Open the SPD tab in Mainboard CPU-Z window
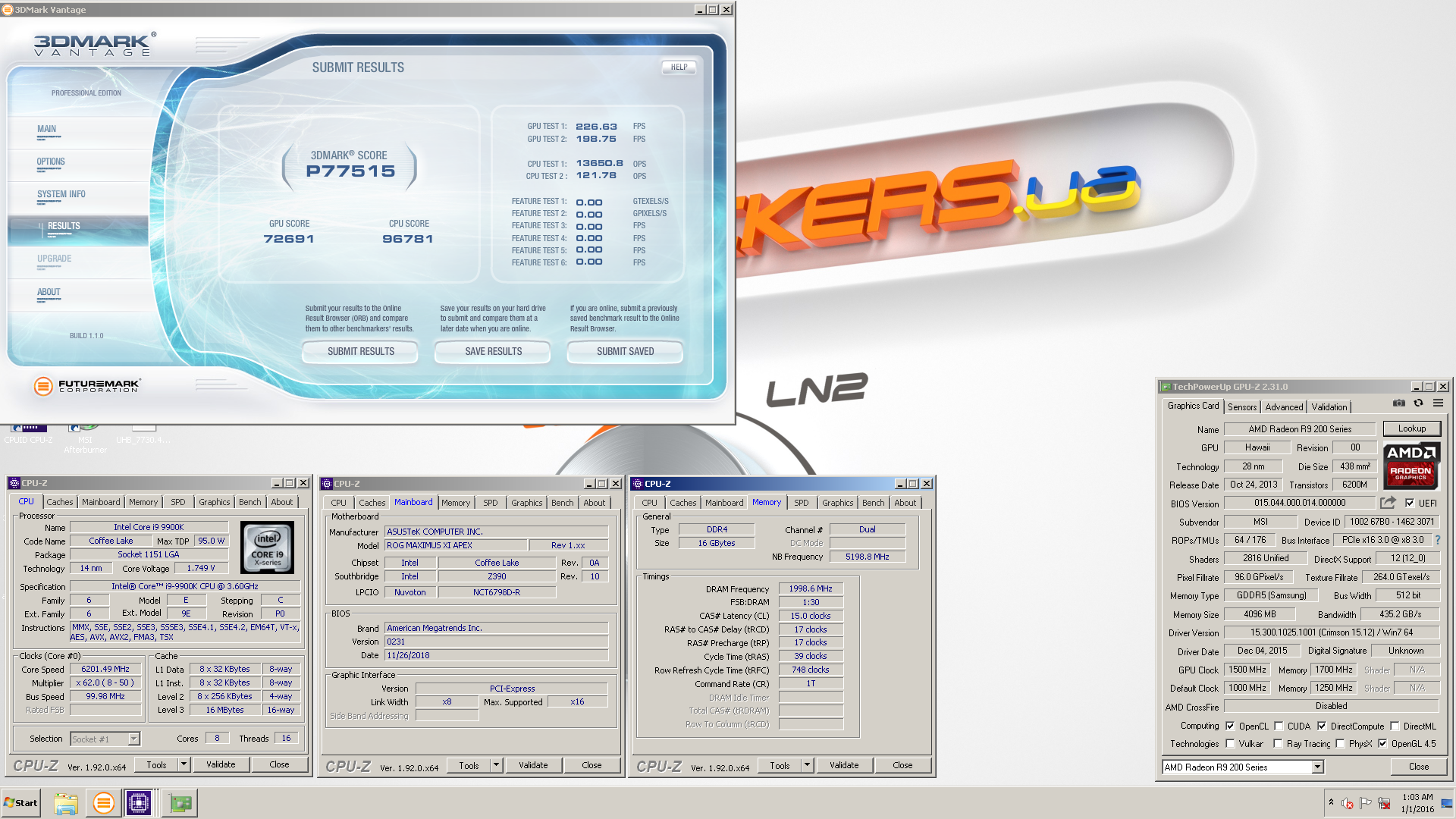The height and width of the screenshot is (819, 1456). [491, 503]
